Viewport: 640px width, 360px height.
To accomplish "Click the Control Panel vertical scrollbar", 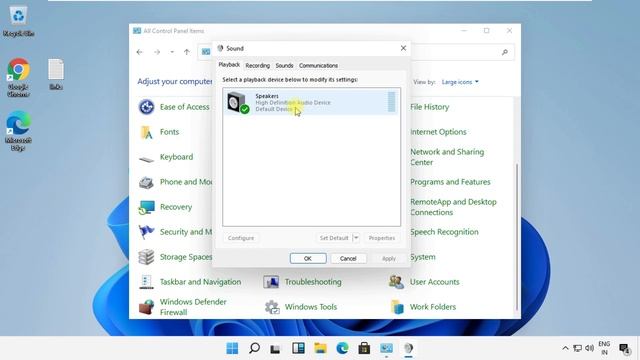I will coord(517,237).
